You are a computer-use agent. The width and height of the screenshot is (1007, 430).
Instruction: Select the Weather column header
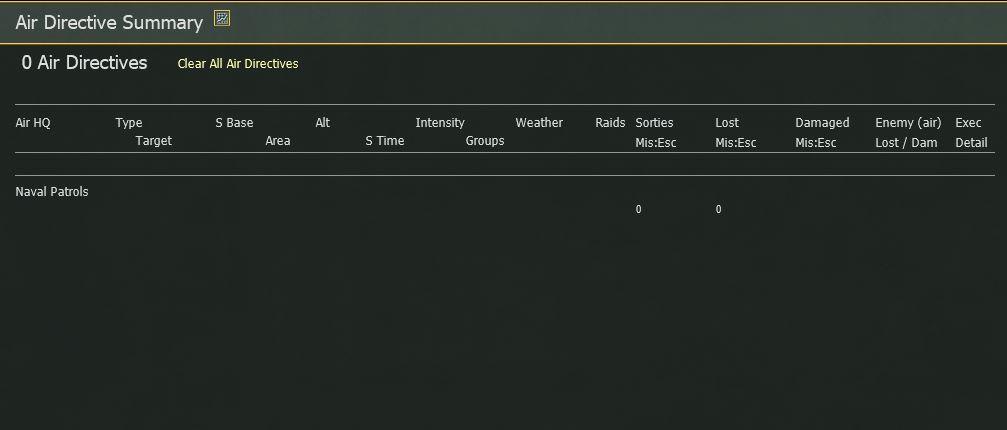pos(539,123)
